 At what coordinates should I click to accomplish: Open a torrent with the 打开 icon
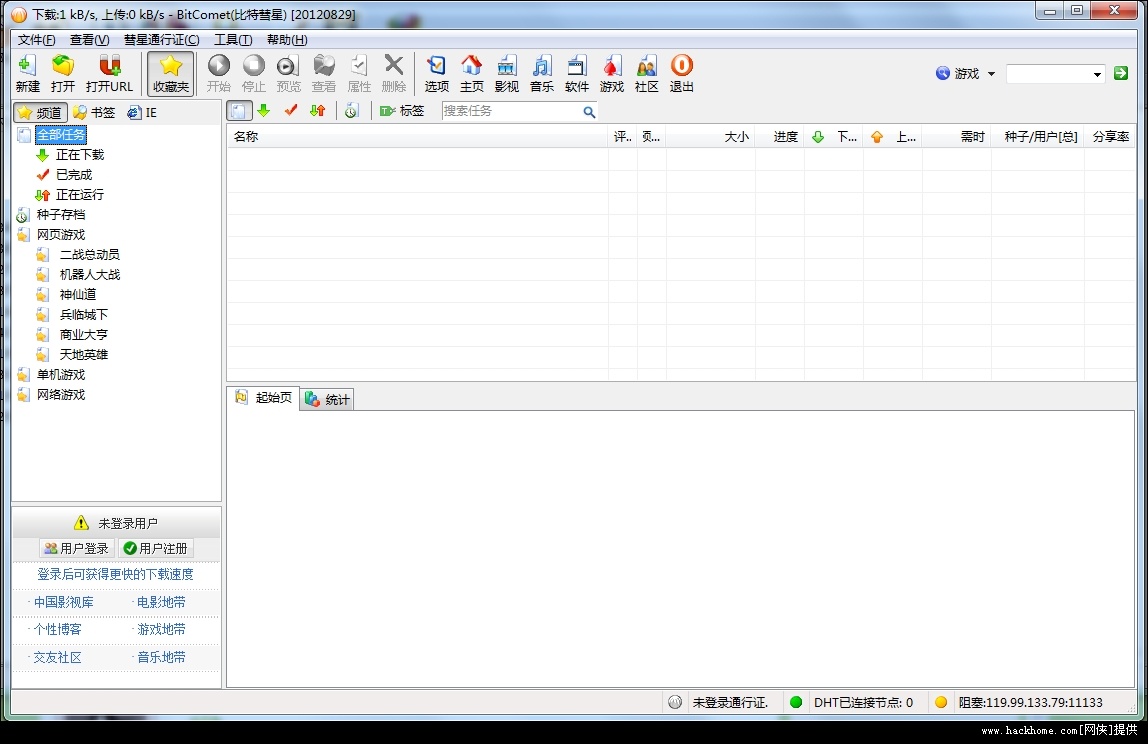click(63, 73)
